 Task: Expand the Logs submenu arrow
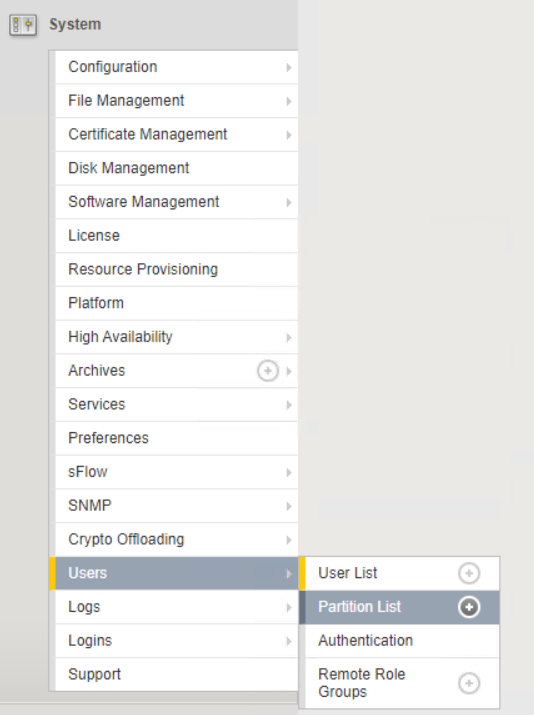tap(289, 607)
